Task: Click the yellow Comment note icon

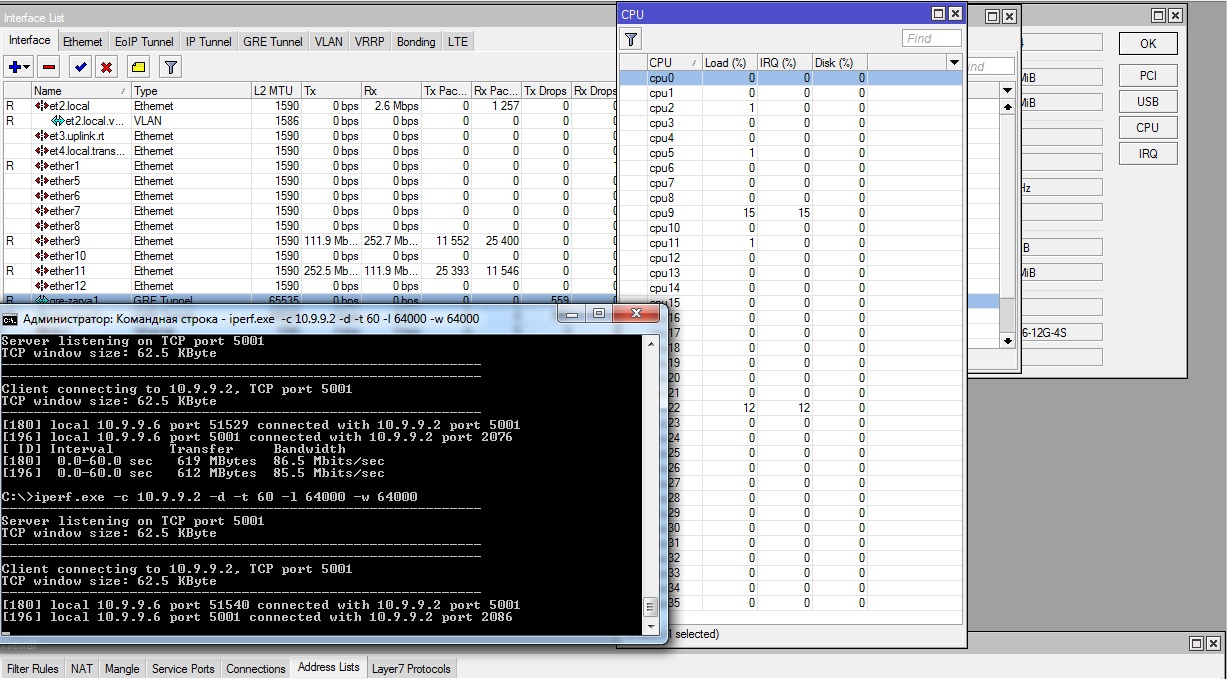Action: (139, 67)
